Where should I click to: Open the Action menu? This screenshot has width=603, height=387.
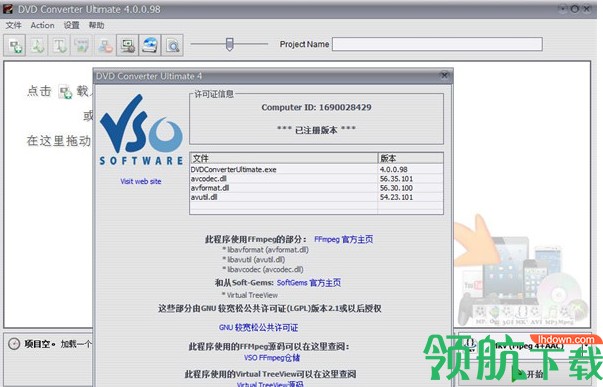tap(42, 25)
